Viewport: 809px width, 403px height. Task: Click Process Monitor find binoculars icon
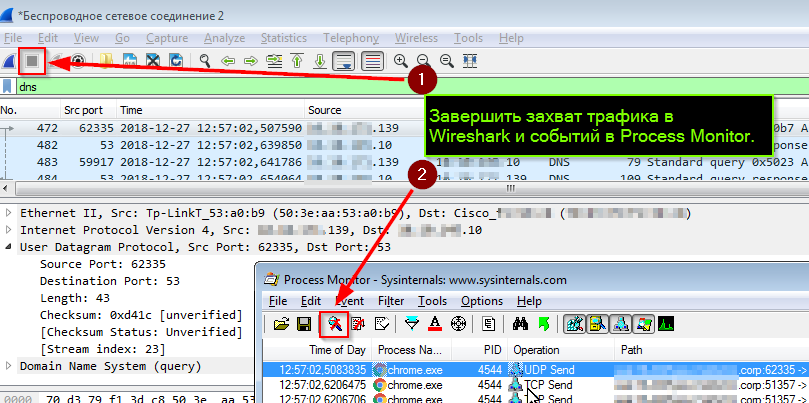point(520,324)
